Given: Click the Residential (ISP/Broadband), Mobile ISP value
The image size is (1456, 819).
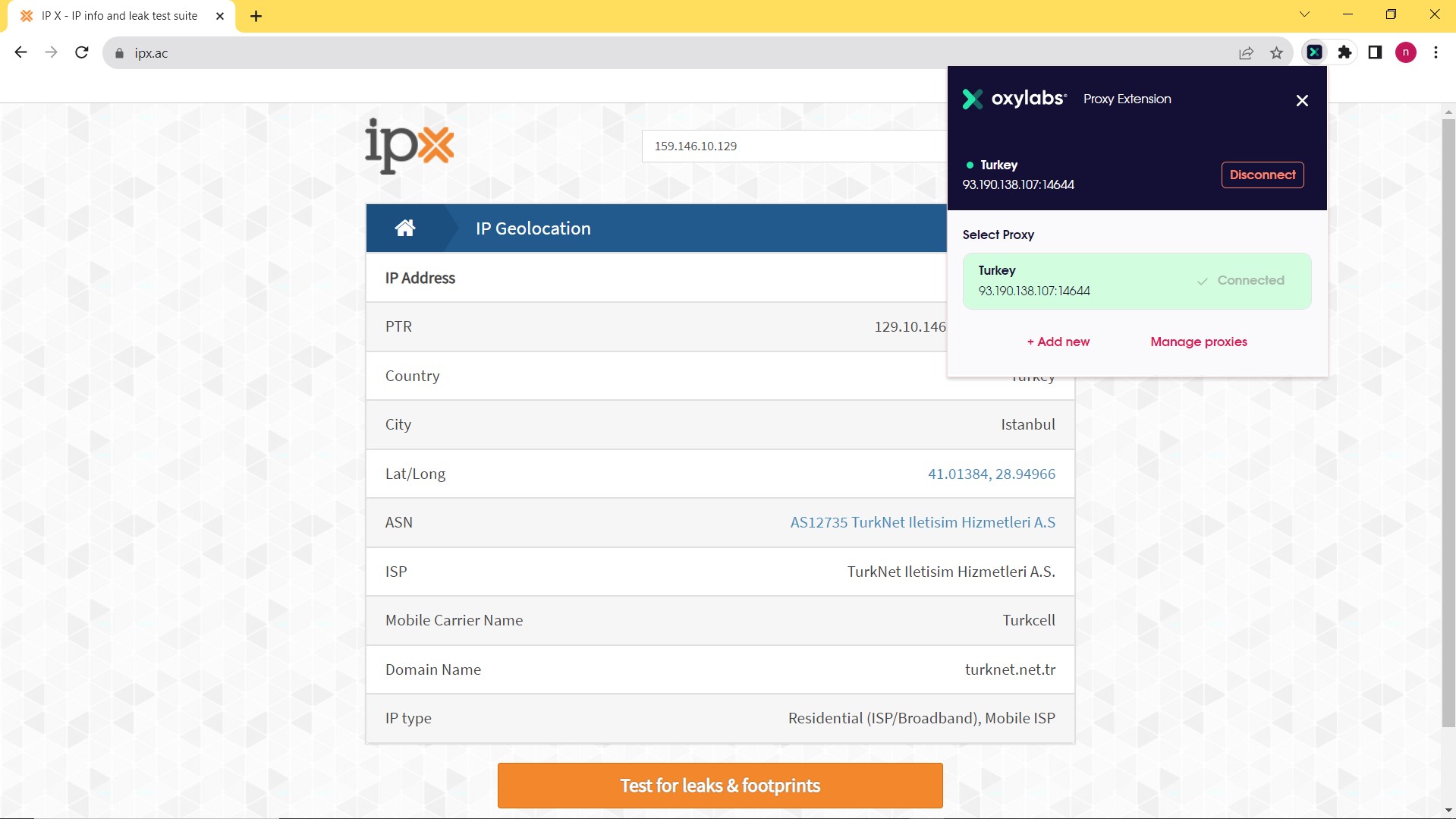Looking at the screenshot, I should click(921, 718).
